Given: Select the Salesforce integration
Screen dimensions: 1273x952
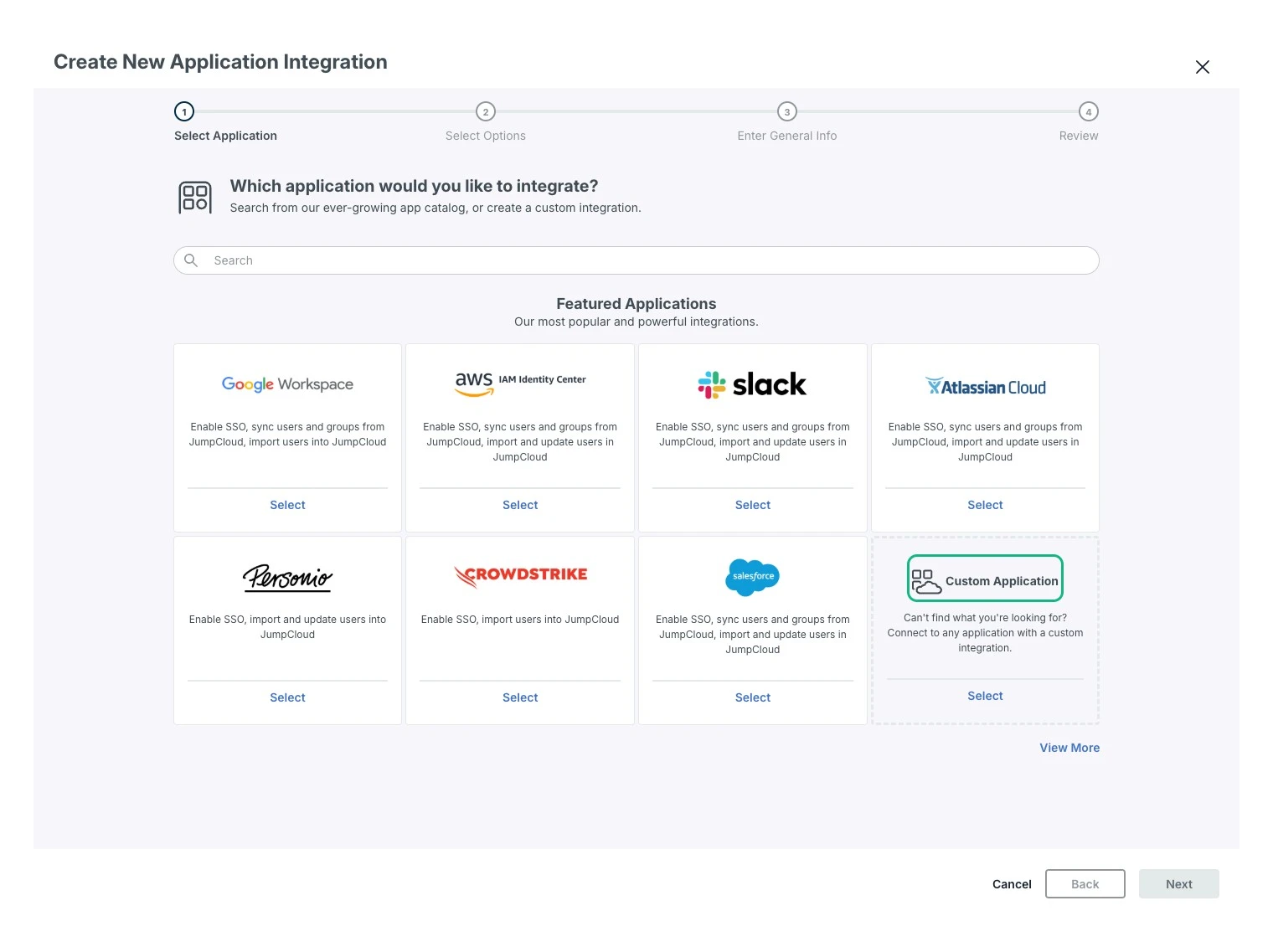Looking at the screenshot, I should coord(752,697).
